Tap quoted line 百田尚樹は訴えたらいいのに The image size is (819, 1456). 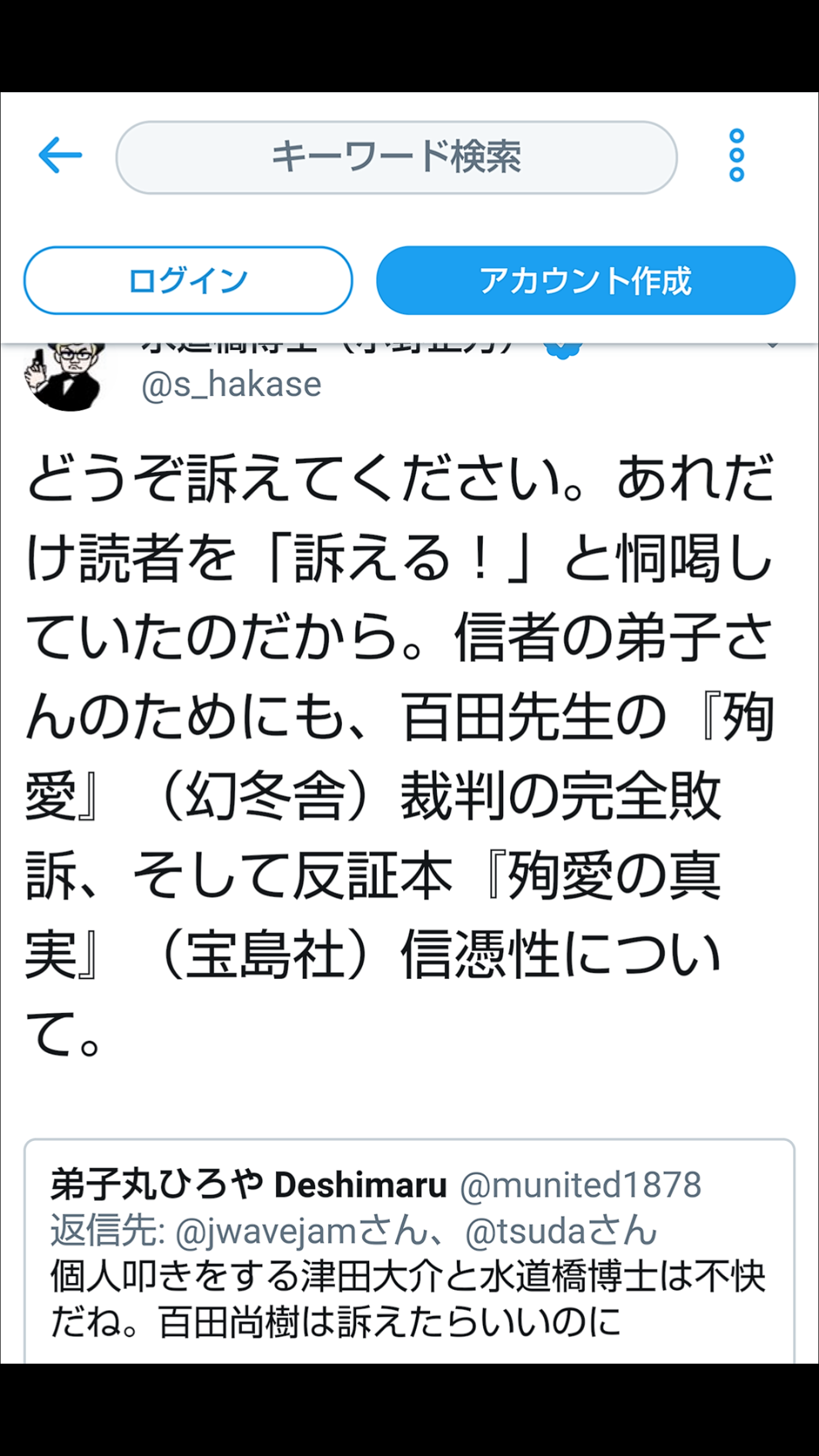(x=390, y=1322)
